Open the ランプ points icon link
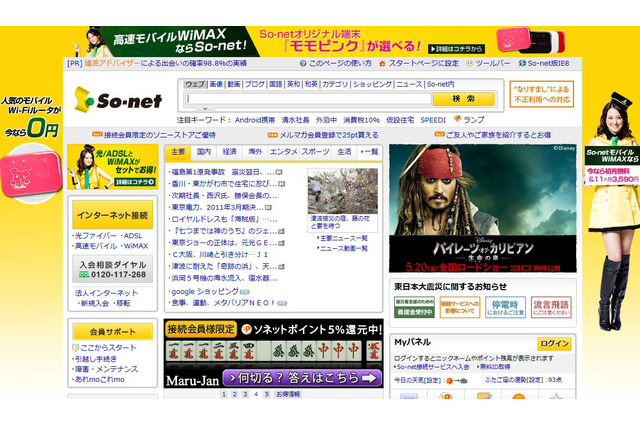640x426 pixels. (469, 120)
